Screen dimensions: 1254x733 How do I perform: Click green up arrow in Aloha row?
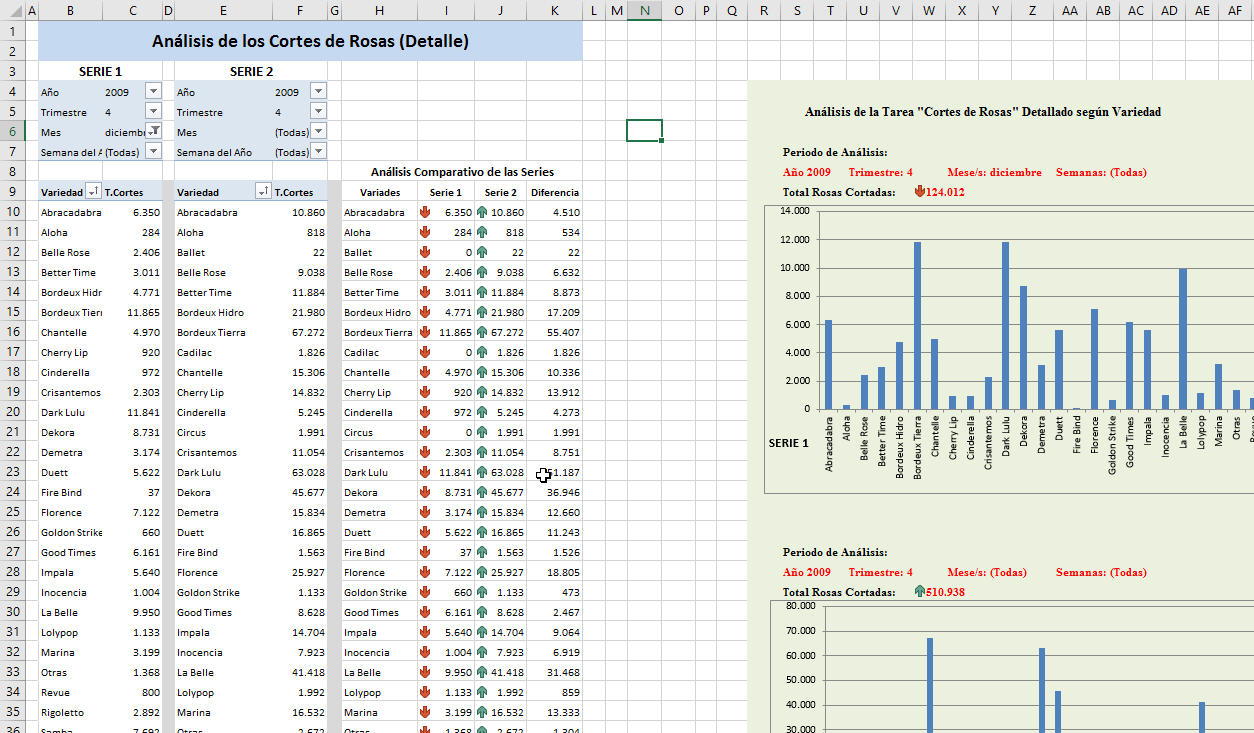click(482, 232)
